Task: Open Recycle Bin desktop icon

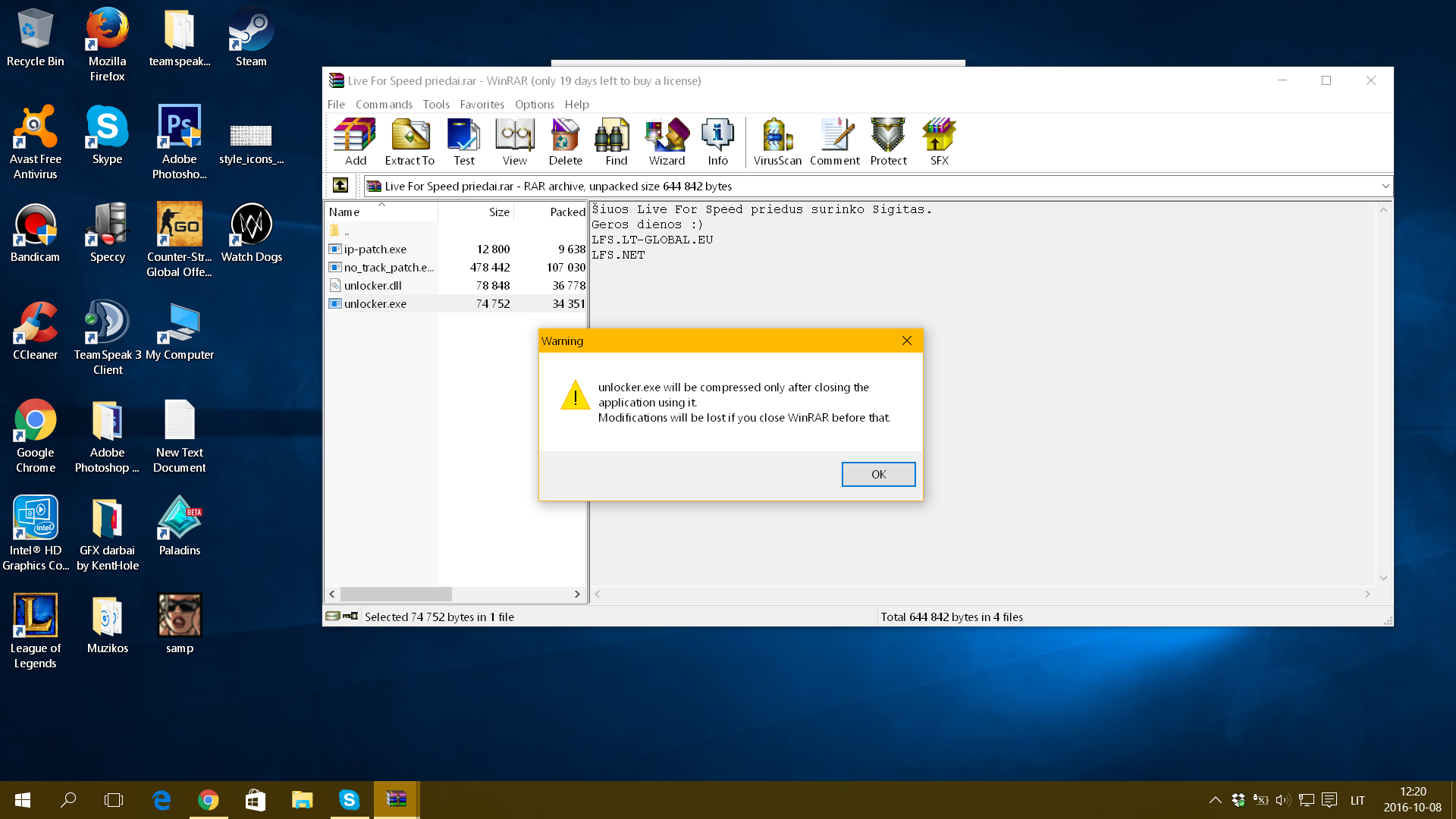Action: pyautogui.click(x=35, y=38)
